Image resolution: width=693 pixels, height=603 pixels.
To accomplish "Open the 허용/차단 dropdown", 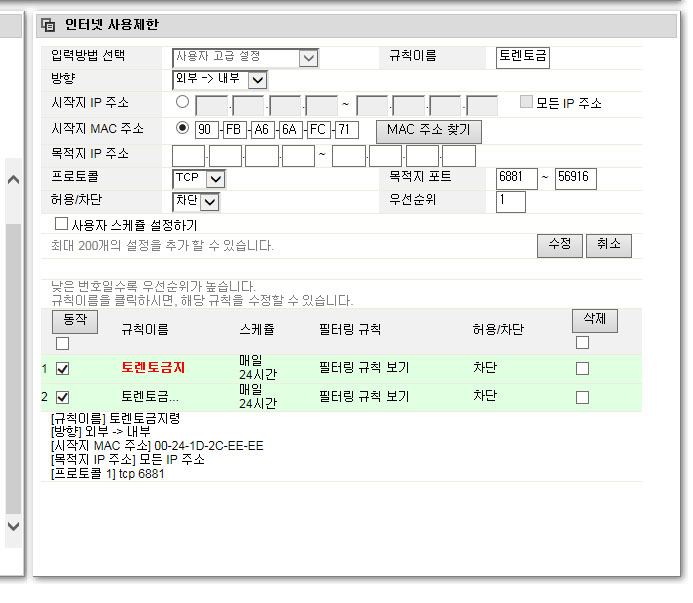I will [196, 202].
